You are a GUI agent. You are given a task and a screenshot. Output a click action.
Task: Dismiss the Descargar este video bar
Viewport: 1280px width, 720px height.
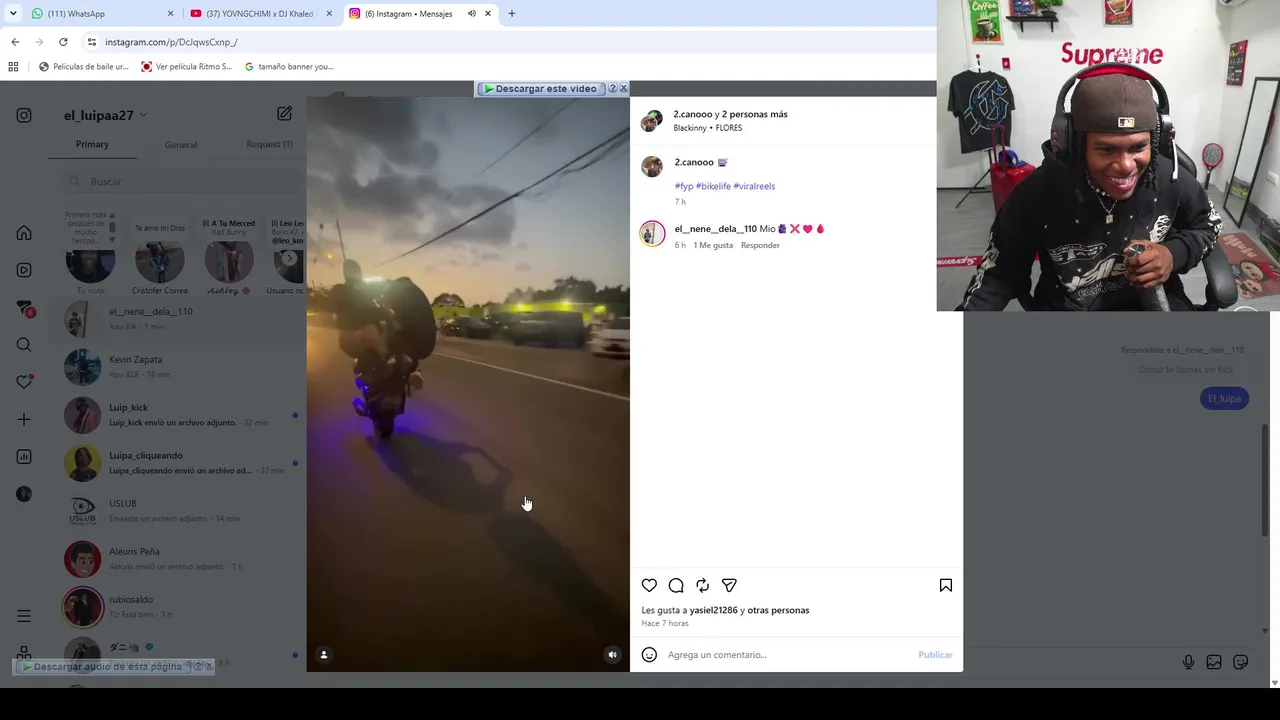(623, 88)
